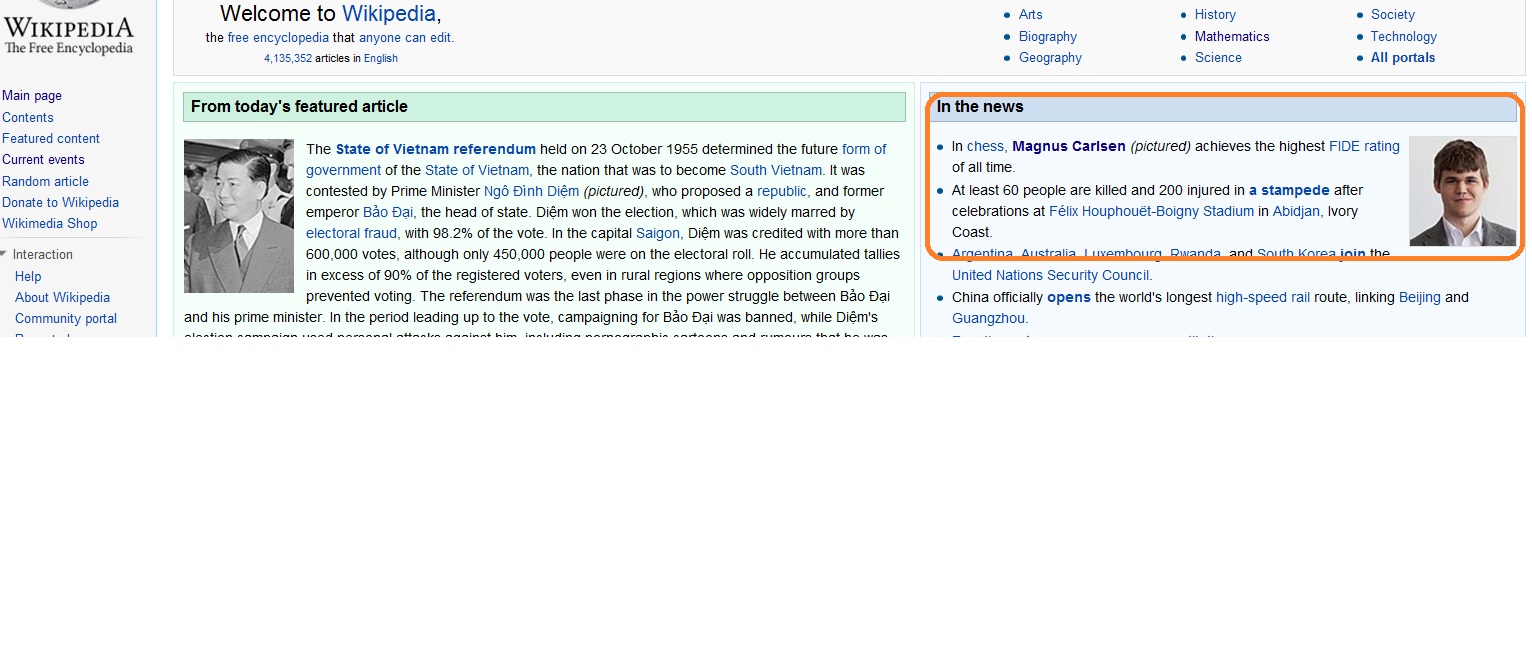Open the Biography portal
This screenshot has height=671, width=1532.
coord(1047,36)
